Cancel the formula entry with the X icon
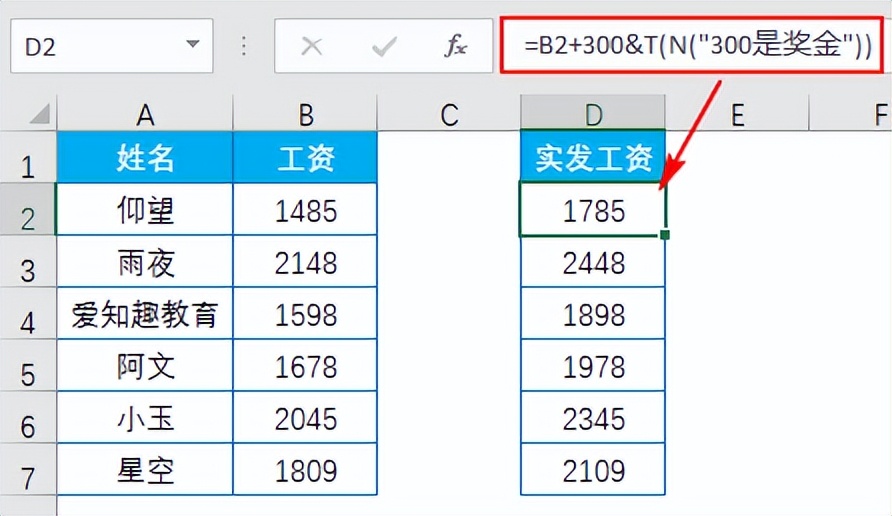Viewport: 892px width, 516px height. pos(312,46)
